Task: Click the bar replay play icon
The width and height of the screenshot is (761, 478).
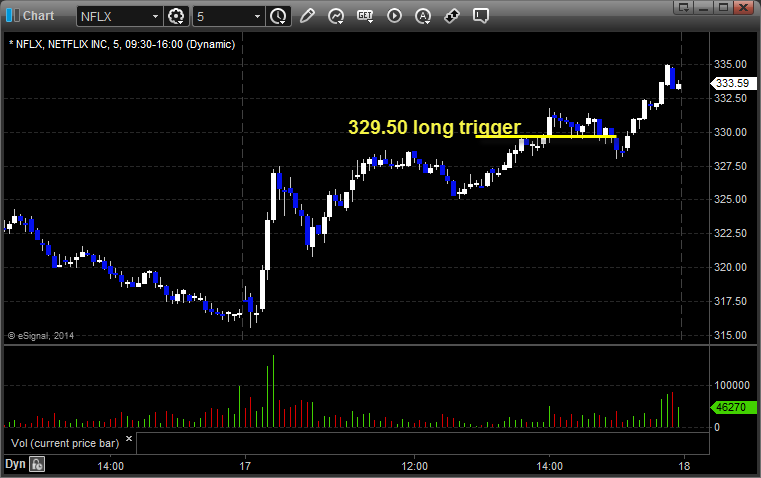Action: coord(394,16)
